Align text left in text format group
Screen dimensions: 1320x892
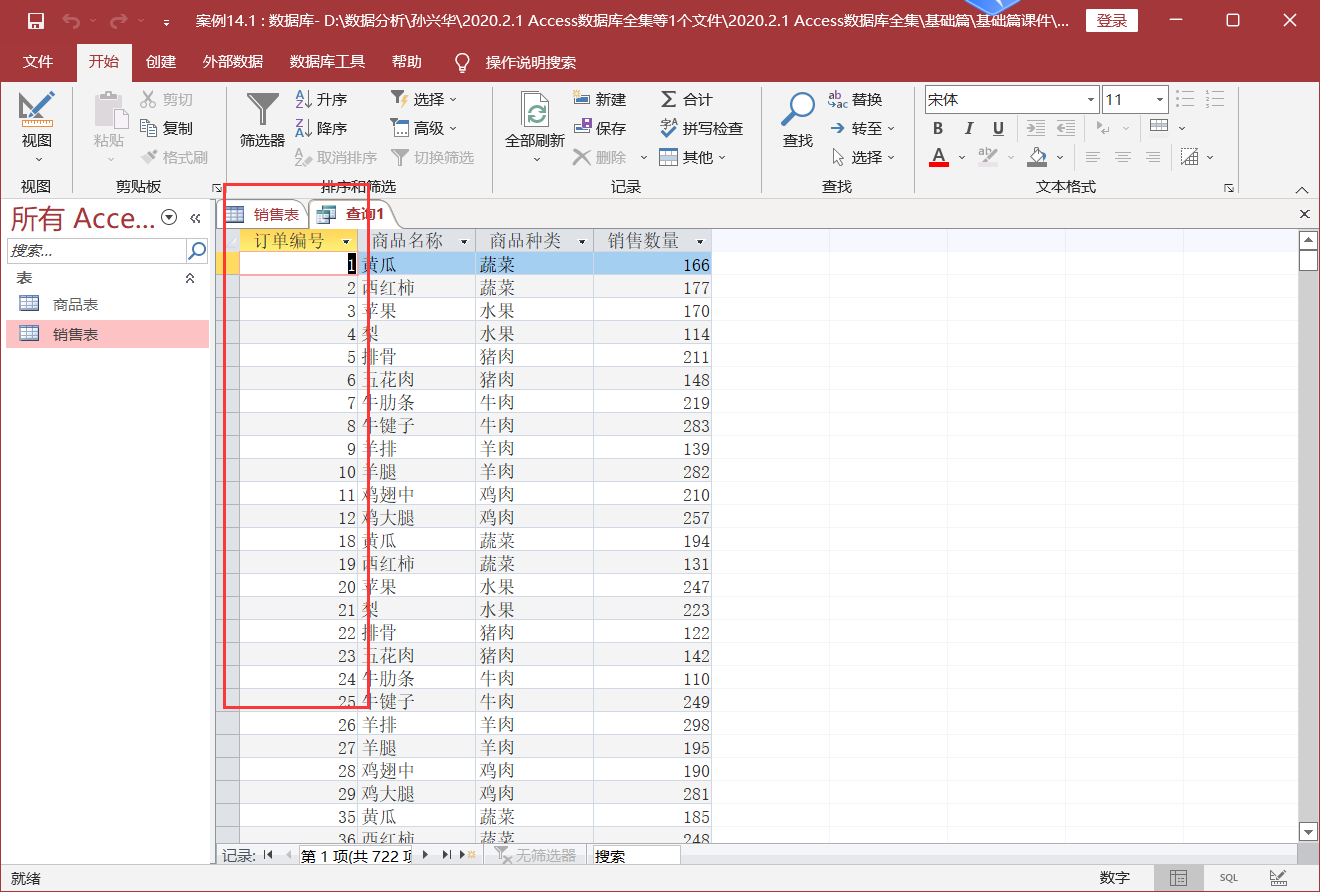[x=1093, y=157]
